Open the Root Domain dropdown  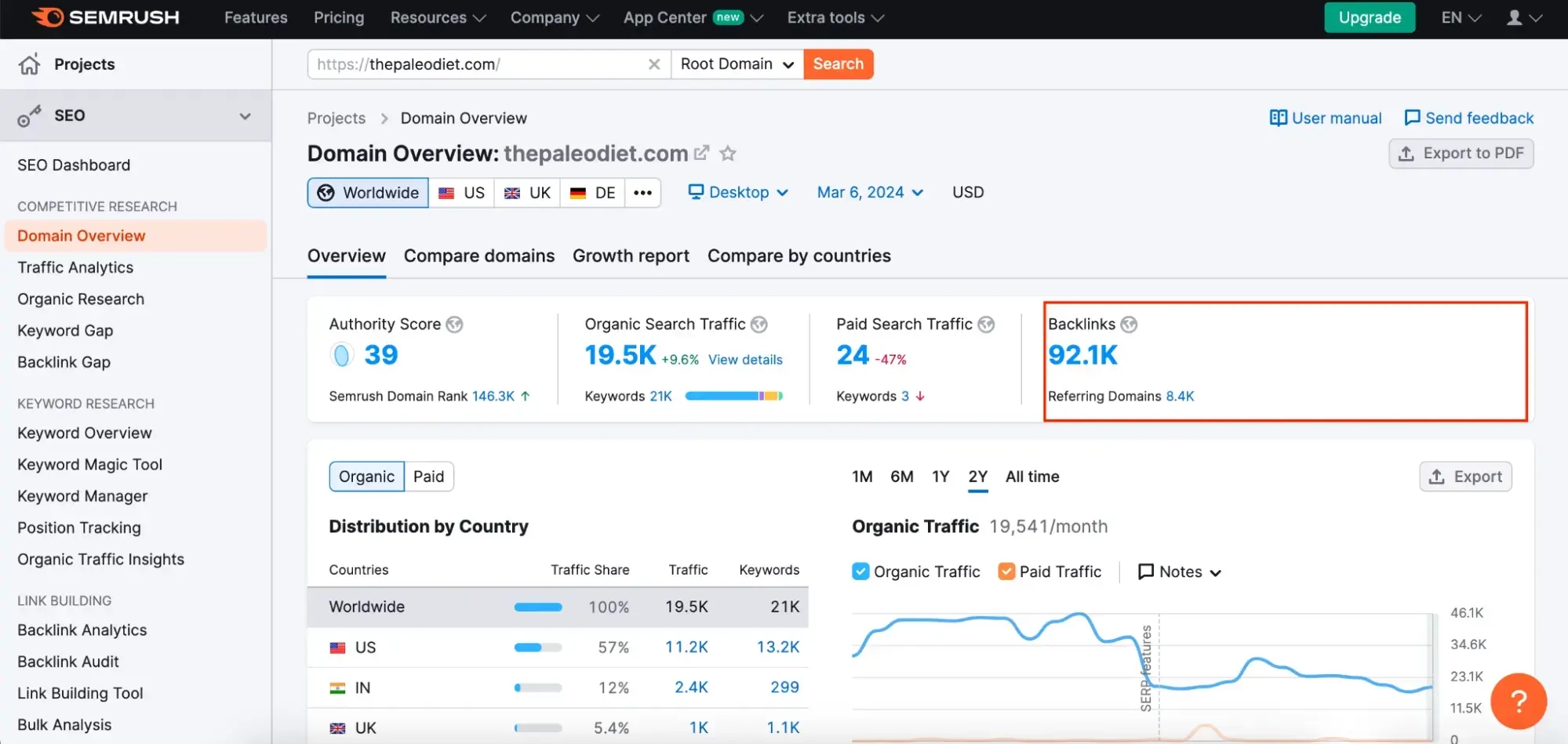click(x=737, y=64)
